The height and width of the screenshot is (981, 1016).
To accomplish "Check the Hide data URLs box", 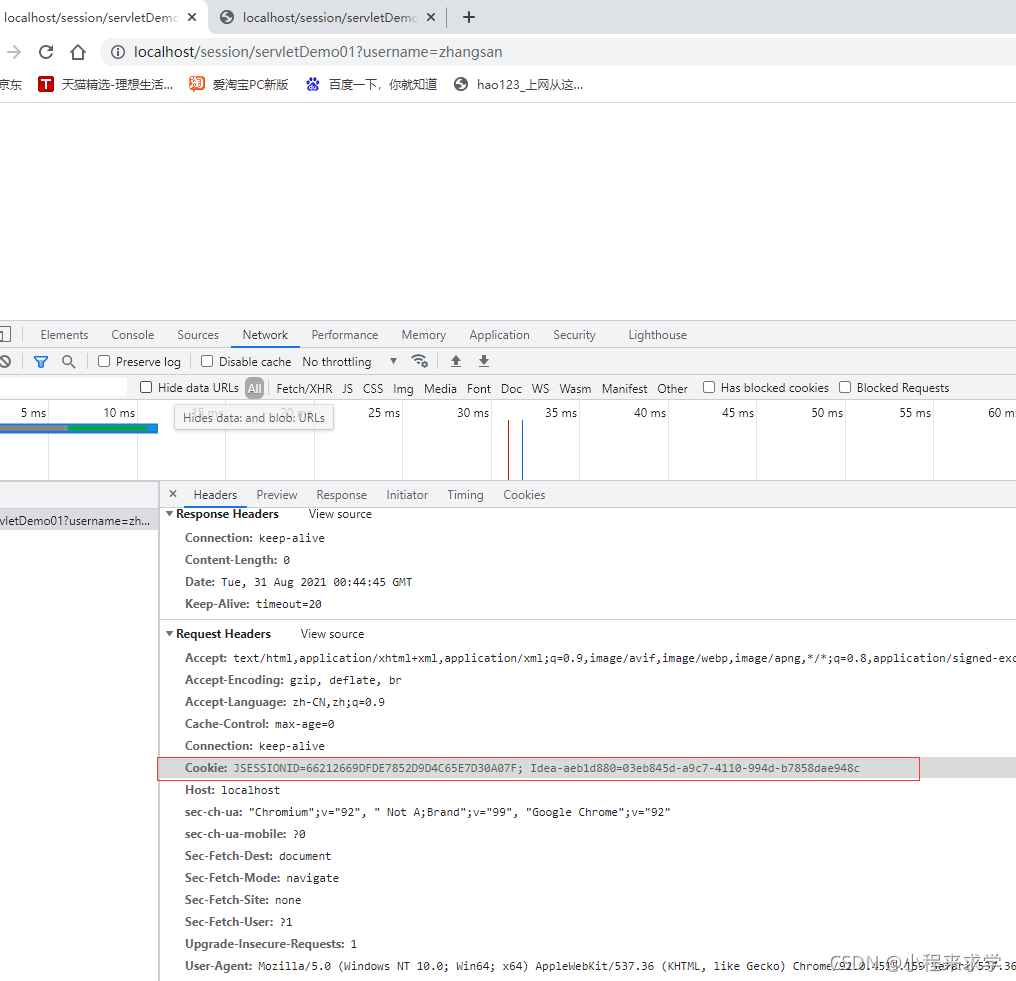I will pyautogui.click(x=145, y=387).
